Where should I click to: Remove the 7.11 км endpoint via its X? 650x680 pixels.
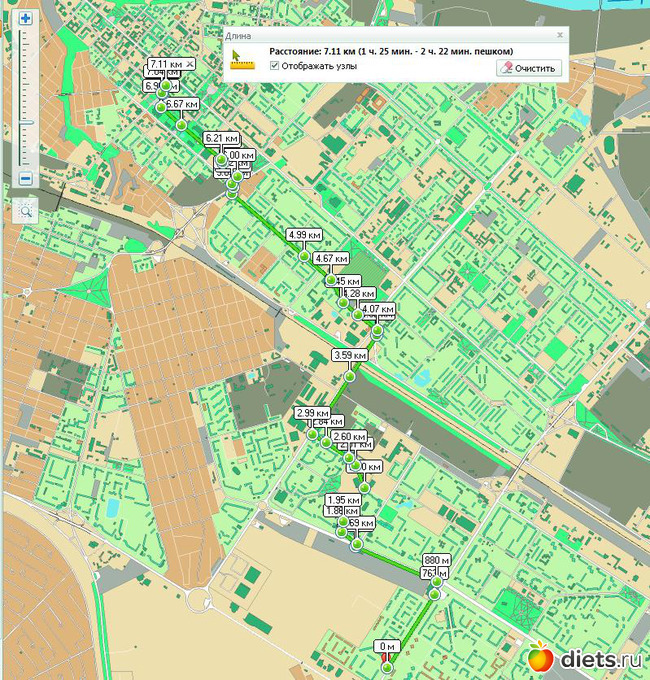pyautogui.click(x=190, y=64)
